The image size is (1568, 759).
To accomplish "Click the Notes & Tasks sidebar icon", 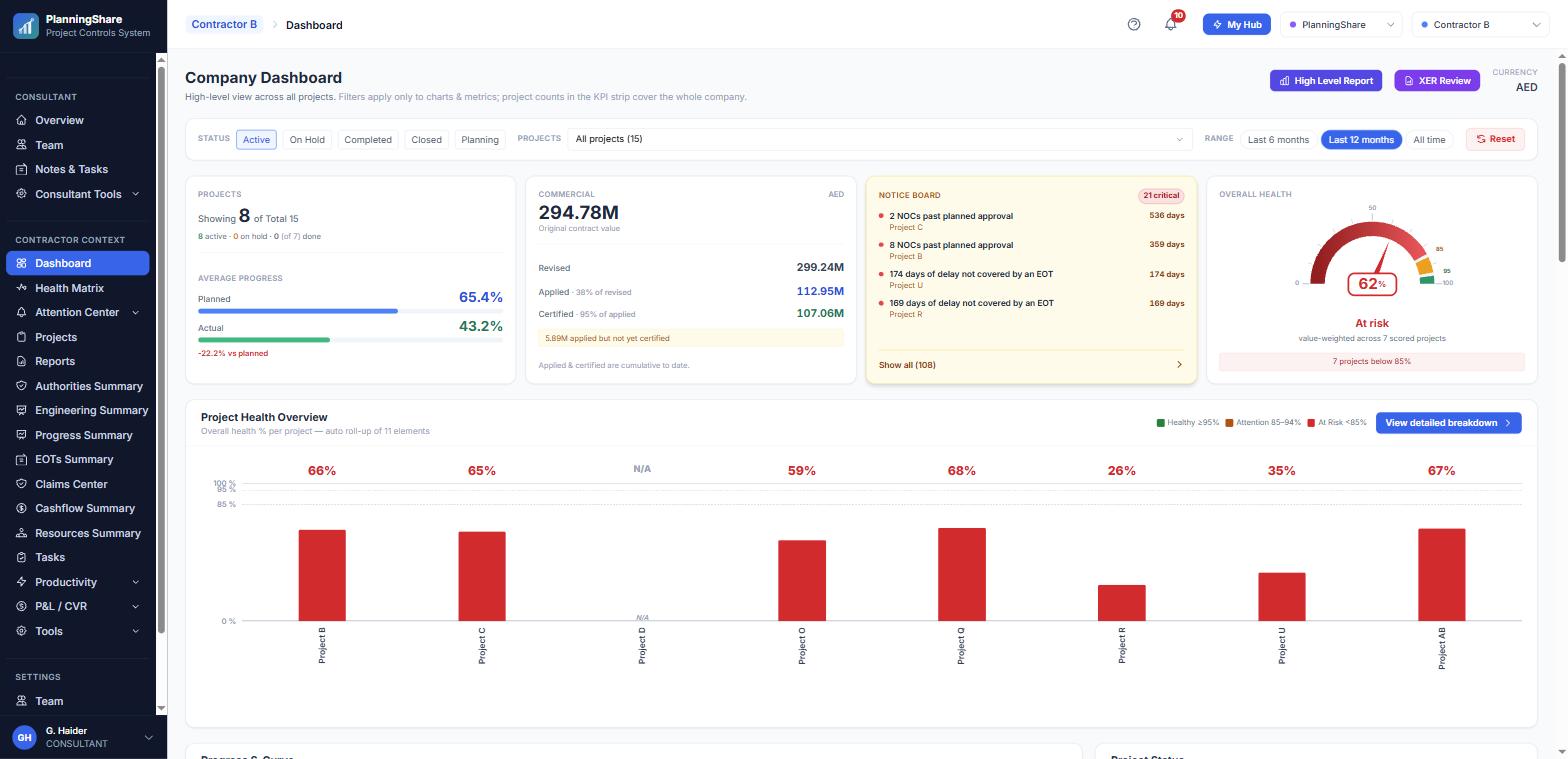I will click(x=21, y=169).
